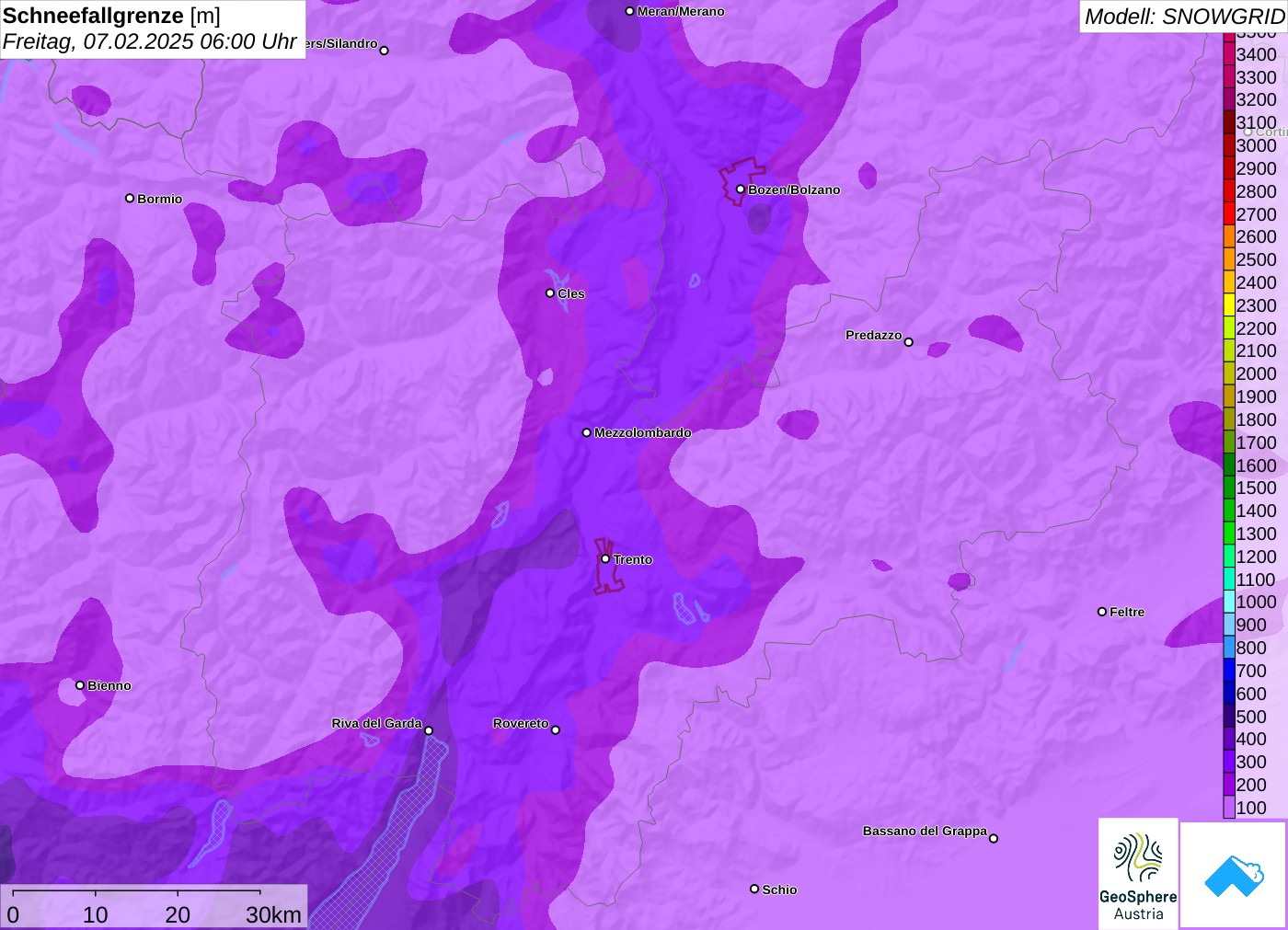
Task: Select the 1200 legend value
Action: point(1257,557)
